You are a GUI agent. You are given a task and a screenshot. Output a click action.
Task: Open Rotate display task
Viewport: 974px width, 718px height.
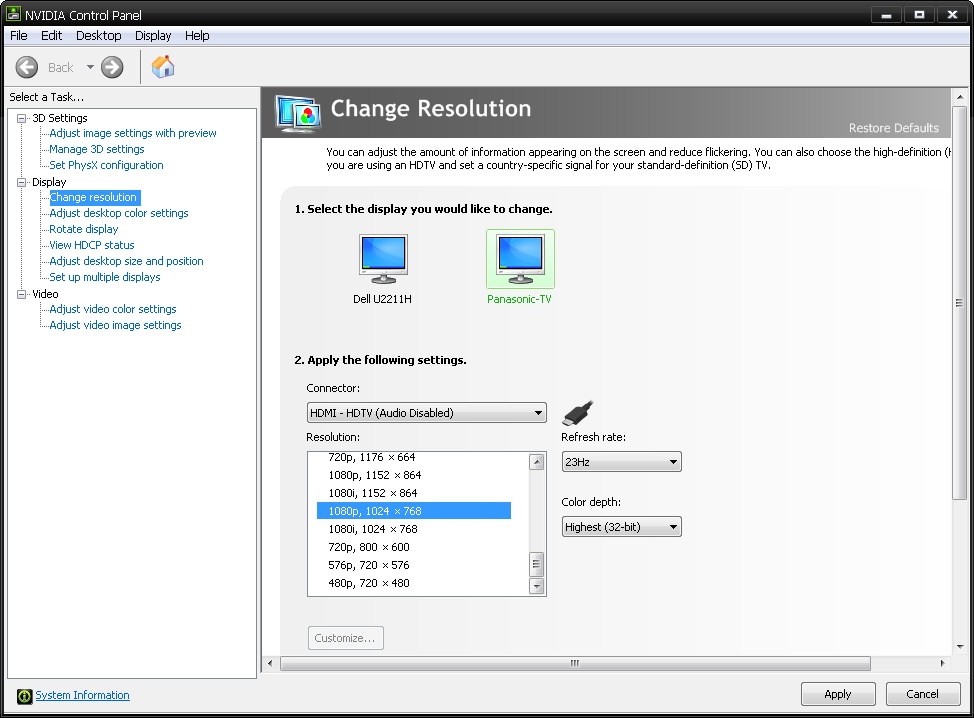coord(84,229)
